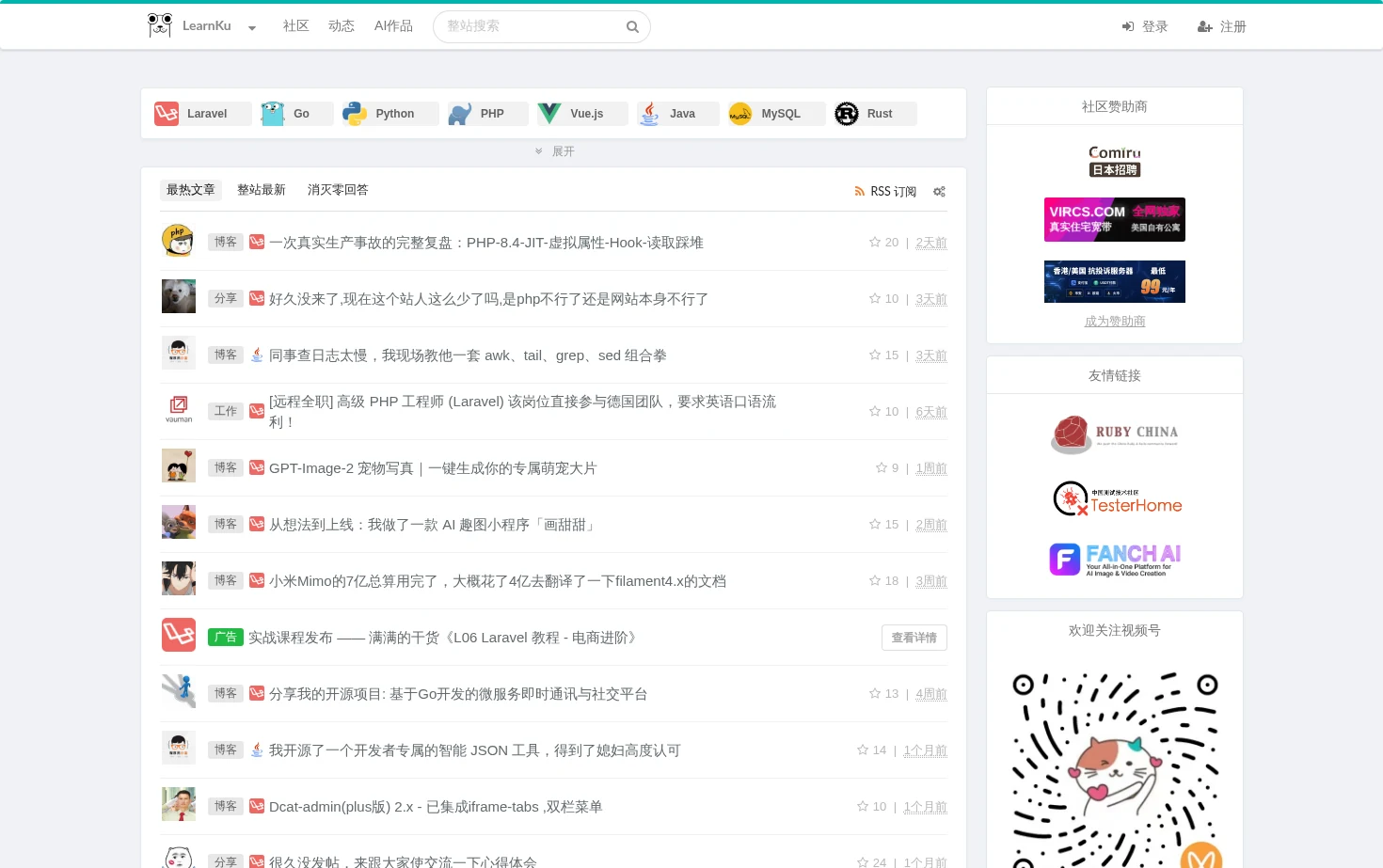Select the 整站最新 tab
This screenshot has width=1383, height=868.
[x=262, y=190]
